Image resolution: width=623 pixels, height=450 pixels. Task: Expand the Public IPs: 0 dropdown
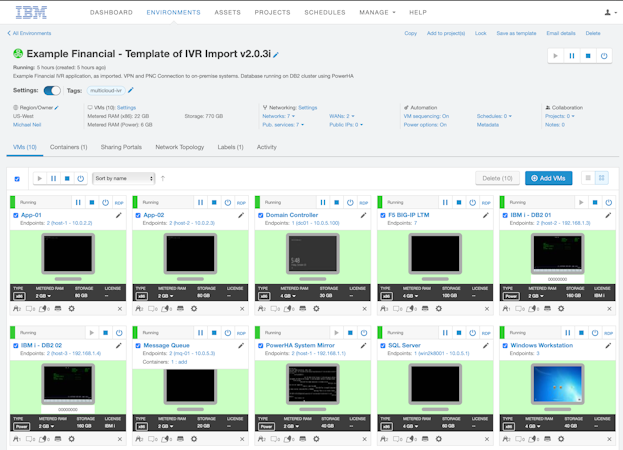coord(346,125)
